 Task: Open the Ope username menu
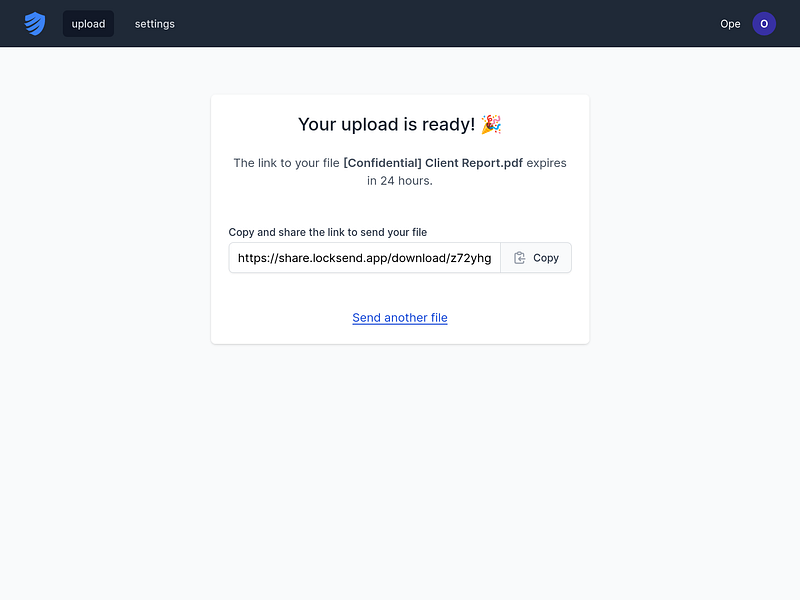click(730, 24)
